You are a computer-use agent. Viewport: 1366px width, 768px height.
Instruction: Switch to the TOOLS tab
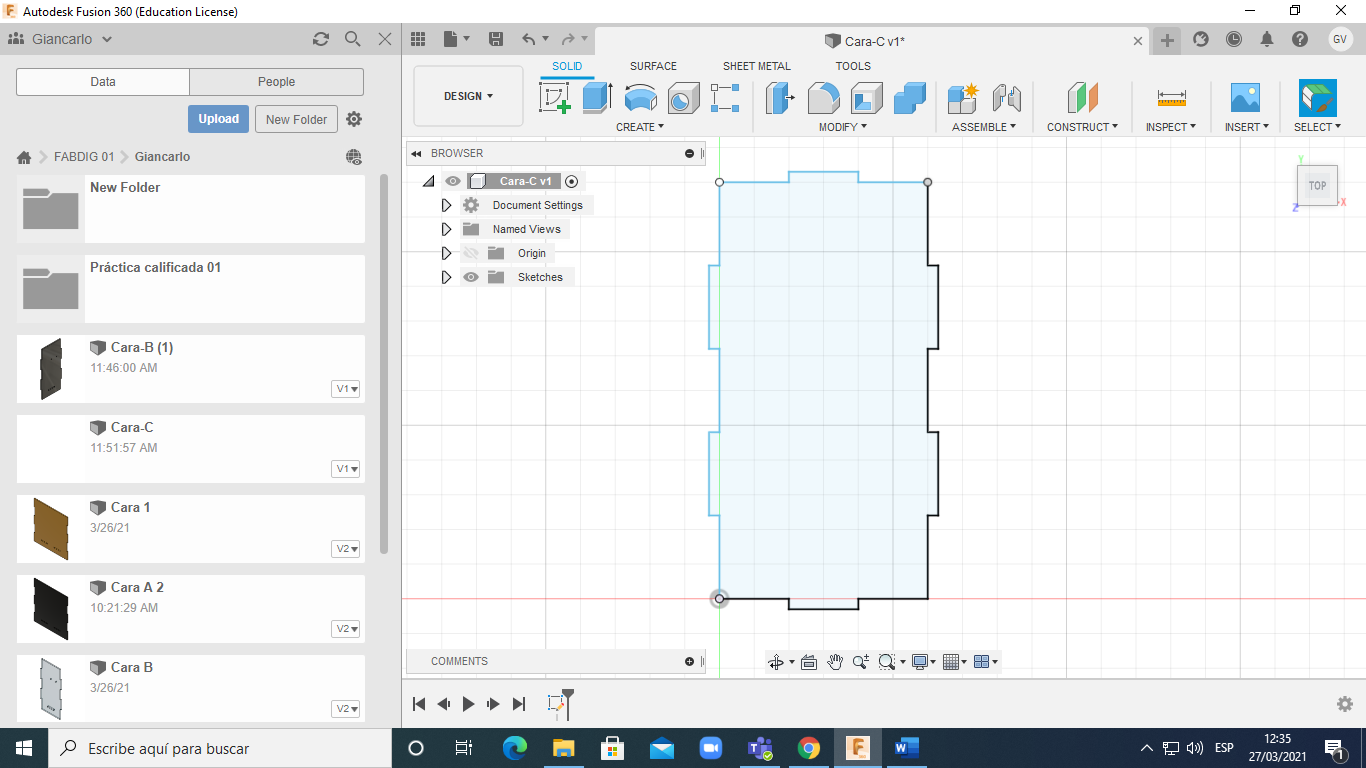tap(853, 66)
